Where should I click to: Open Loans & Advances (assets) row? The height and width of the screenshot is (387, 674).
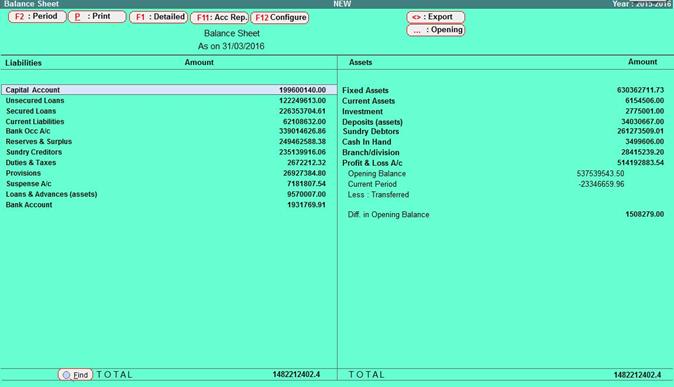[x=169, y=194]
